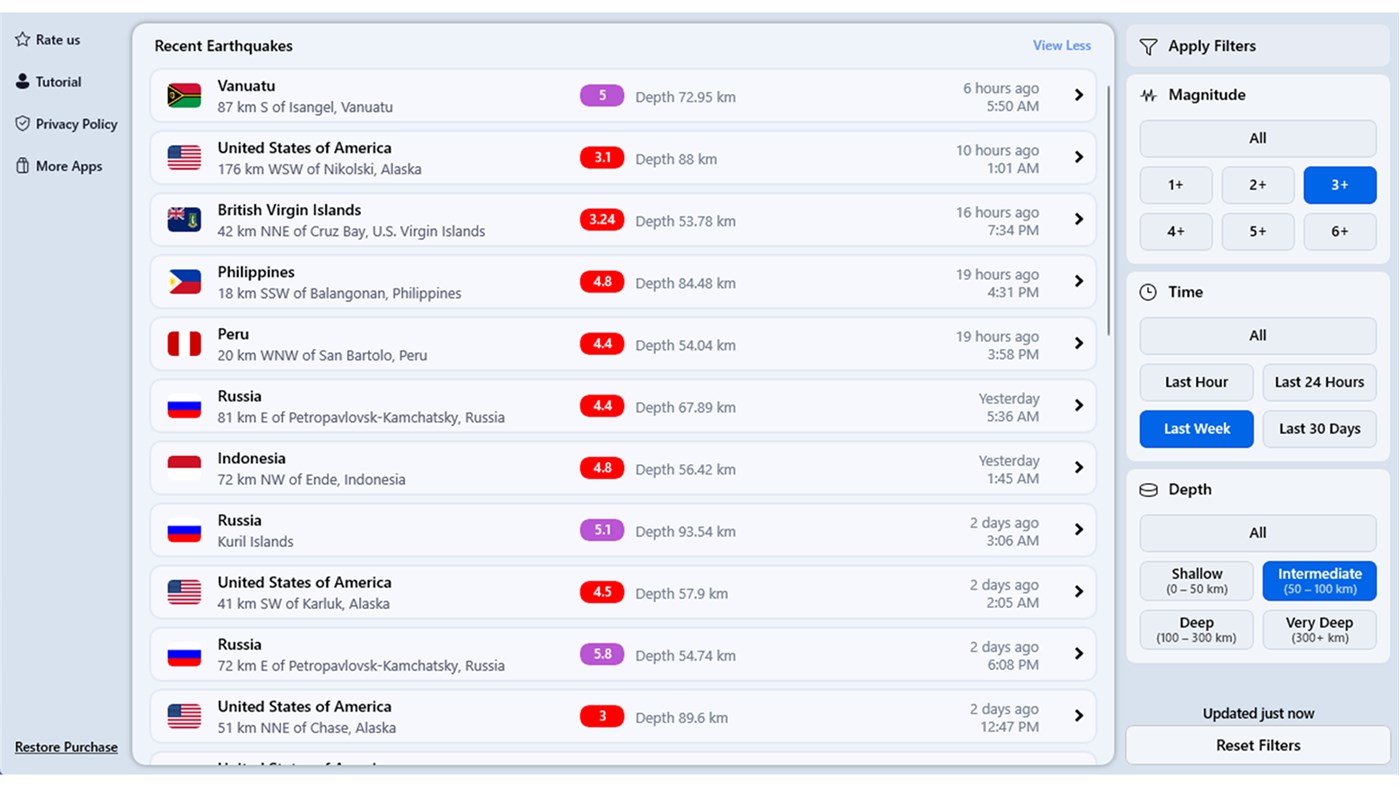The width and height of the screenshot is (1399, 787).
Task: Click the shield icon beside Privacy Policy
Action: [22, 124]
